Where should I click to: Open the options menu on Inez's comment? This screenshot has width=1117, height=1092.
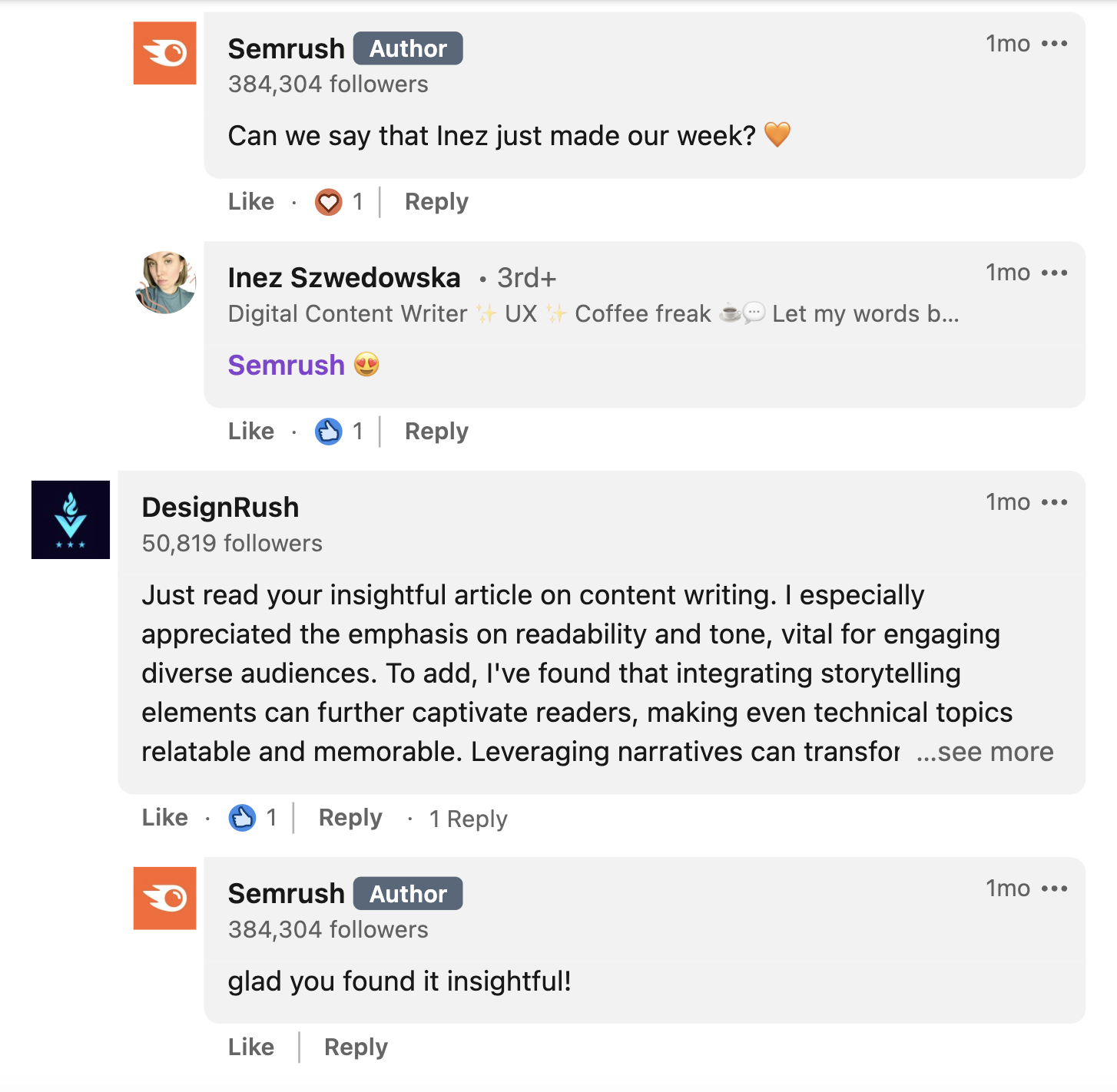point(1056,273)
